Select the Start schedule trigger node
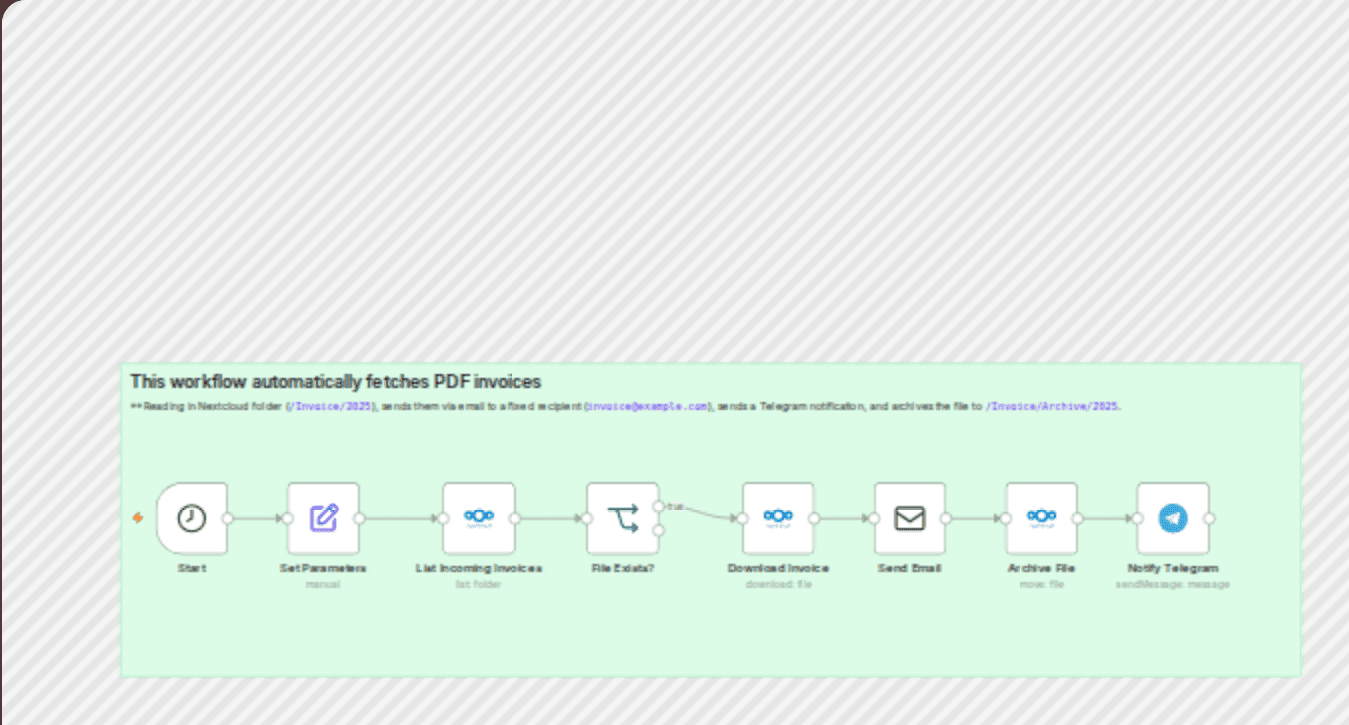This screenshot has height=725, width=1349. click(192, 518)
